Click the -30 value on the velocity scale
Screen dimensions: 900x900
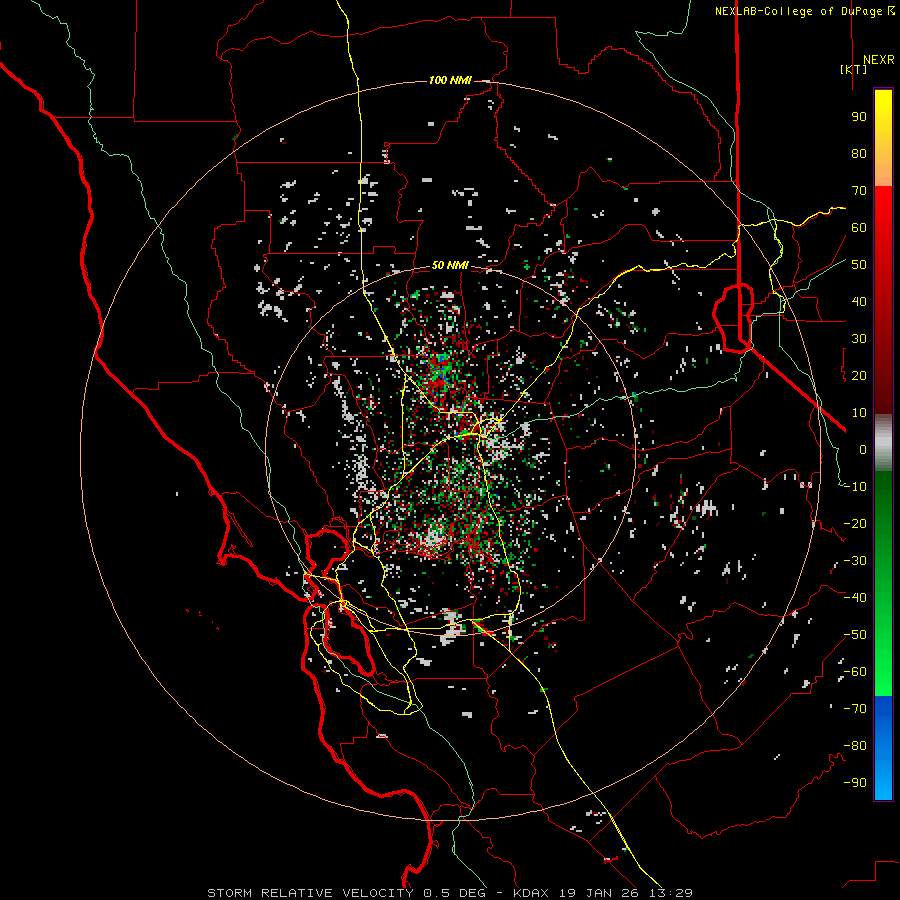855,561
